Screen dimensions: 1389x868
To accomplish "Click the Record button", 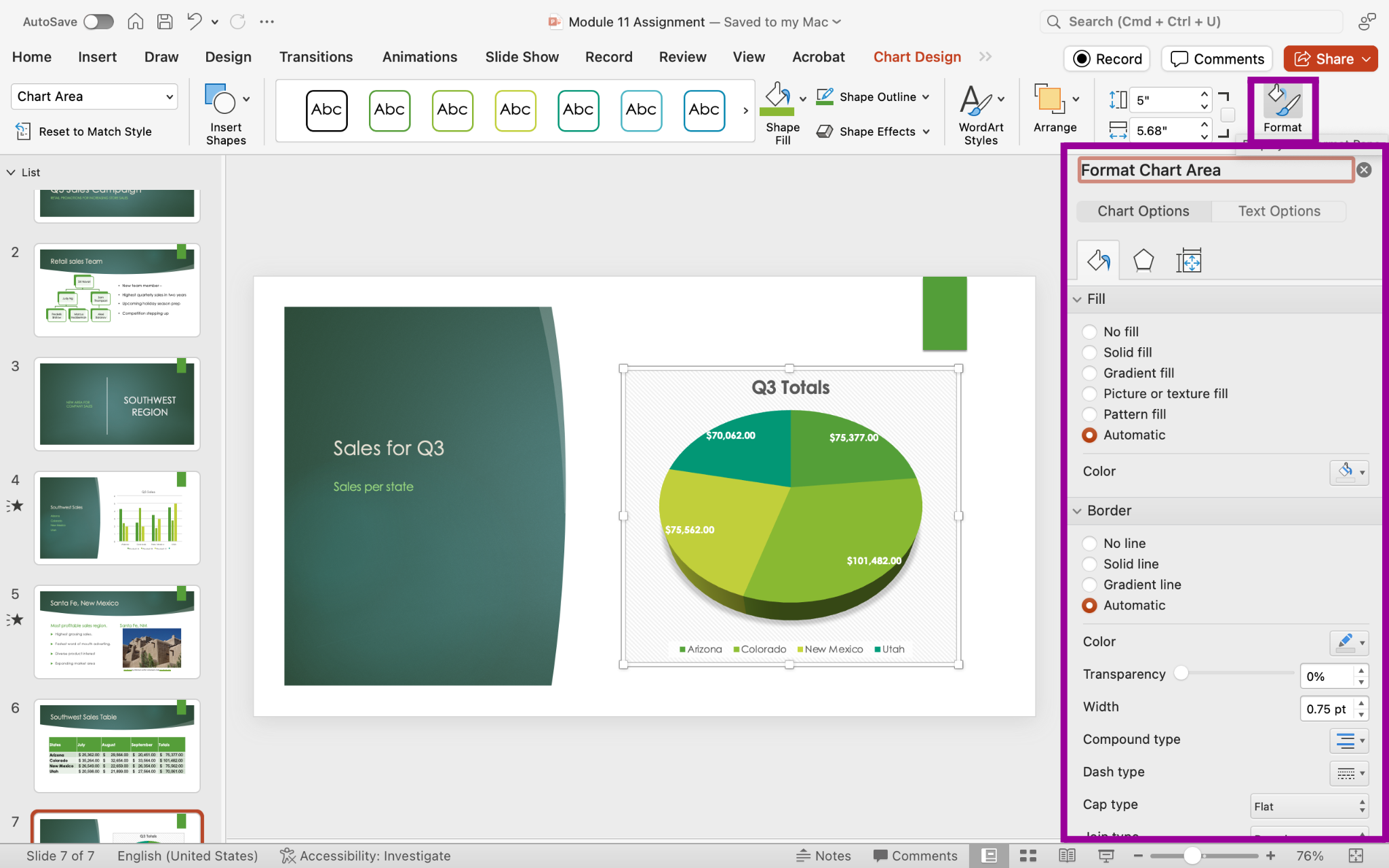I will 1108,59.
